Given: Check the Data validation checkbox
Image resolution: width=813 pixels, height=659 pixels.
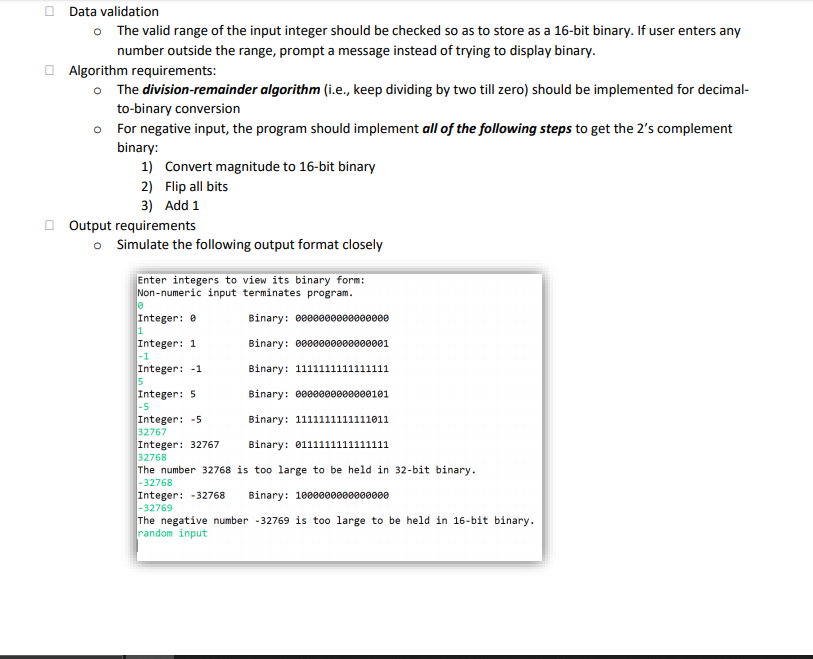Looking at the screenshot, I should pos(48,11).
